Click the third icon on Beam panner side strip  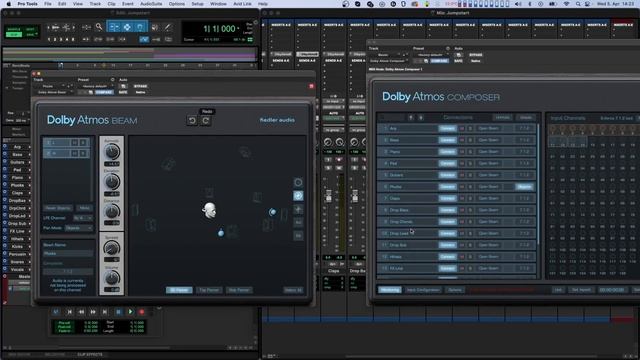point(298,209)
